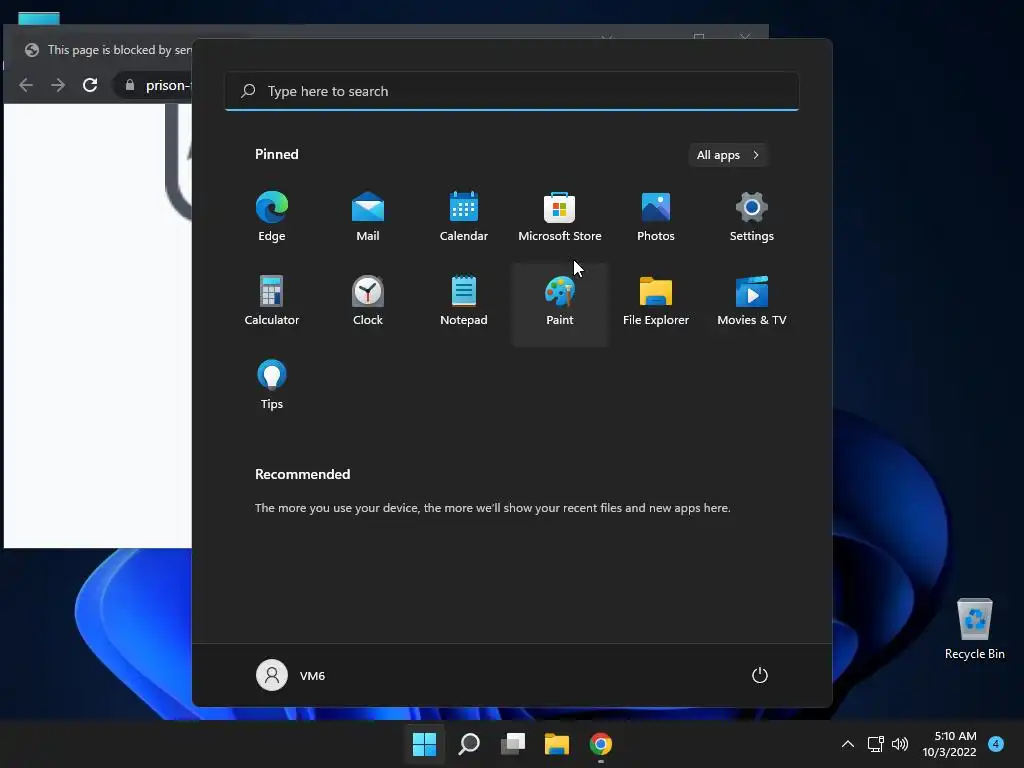Open Task View on taskbar
This screenshot has width=1024, height=768.
[513, 744]
